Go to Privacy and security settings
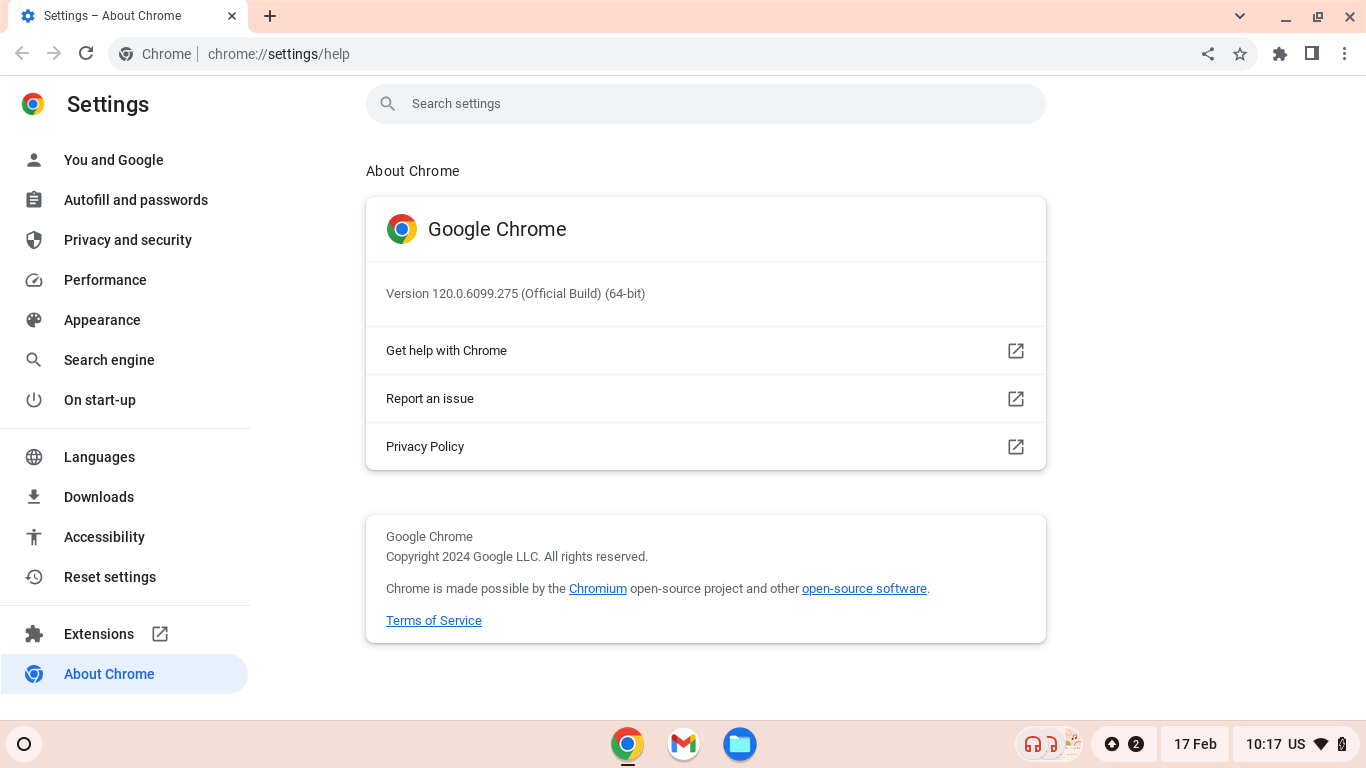 coord(124,240)
